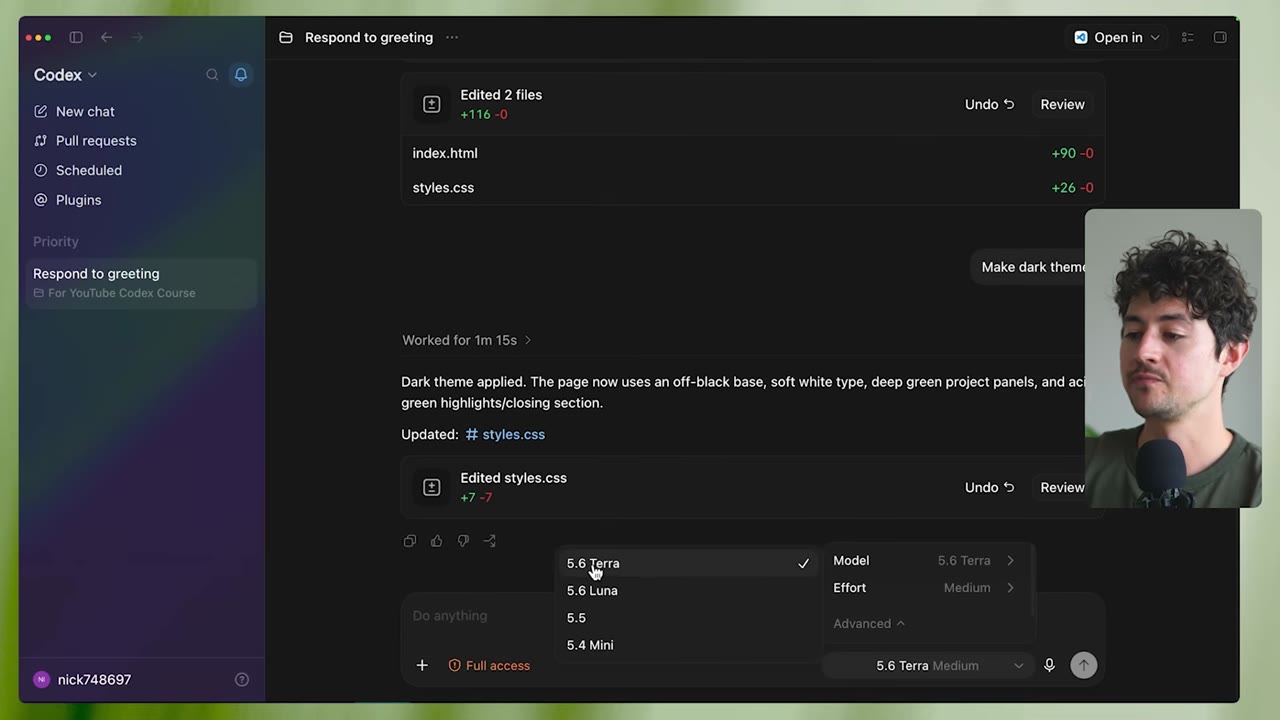This screenshot has height=720, width=1280.
Task: Review the 'Edited 2 files' change
Action: point(1062,105)
